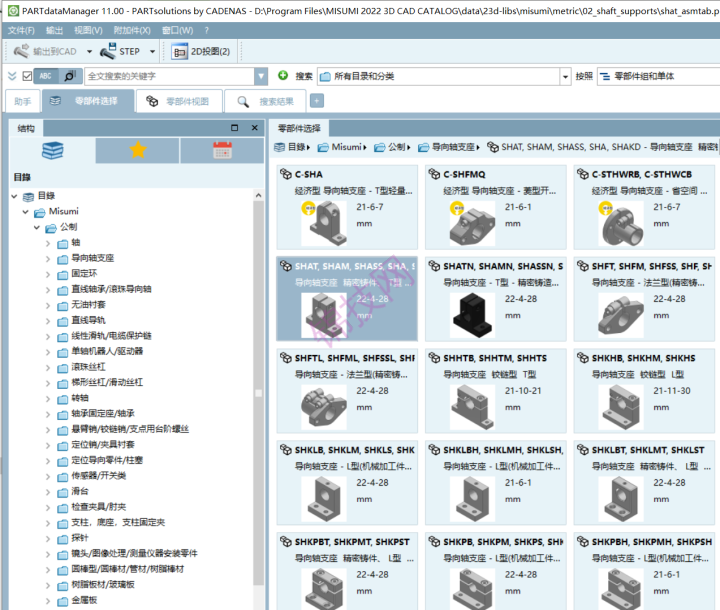Click the STEP export icon
Image resolution: width=720 pixels, height=610 pixels.
click(x=108, y=51)
